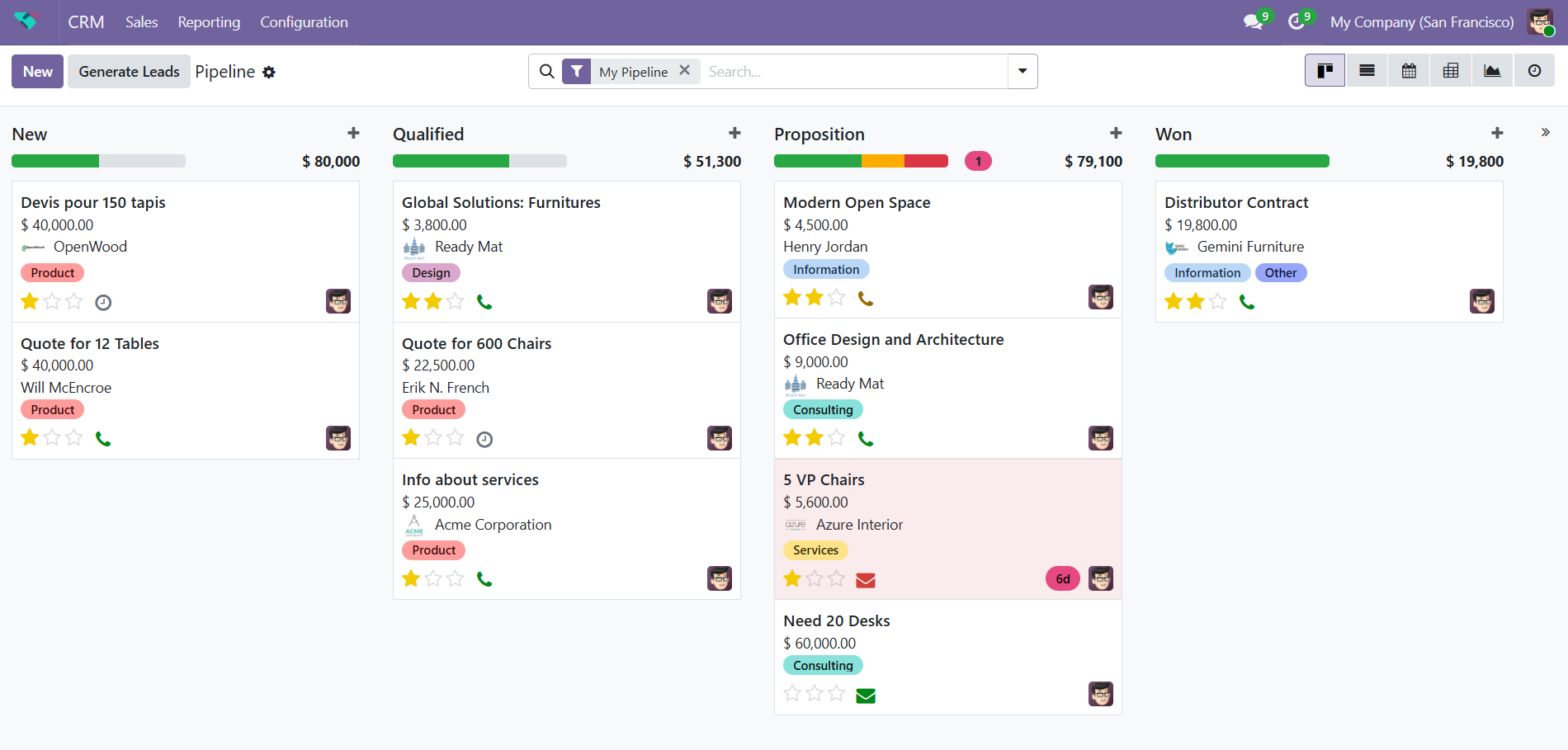1568x750 pixels.
Task: Set third star on Global Solutions: Furnitures
Action: [x=456, y=301]
